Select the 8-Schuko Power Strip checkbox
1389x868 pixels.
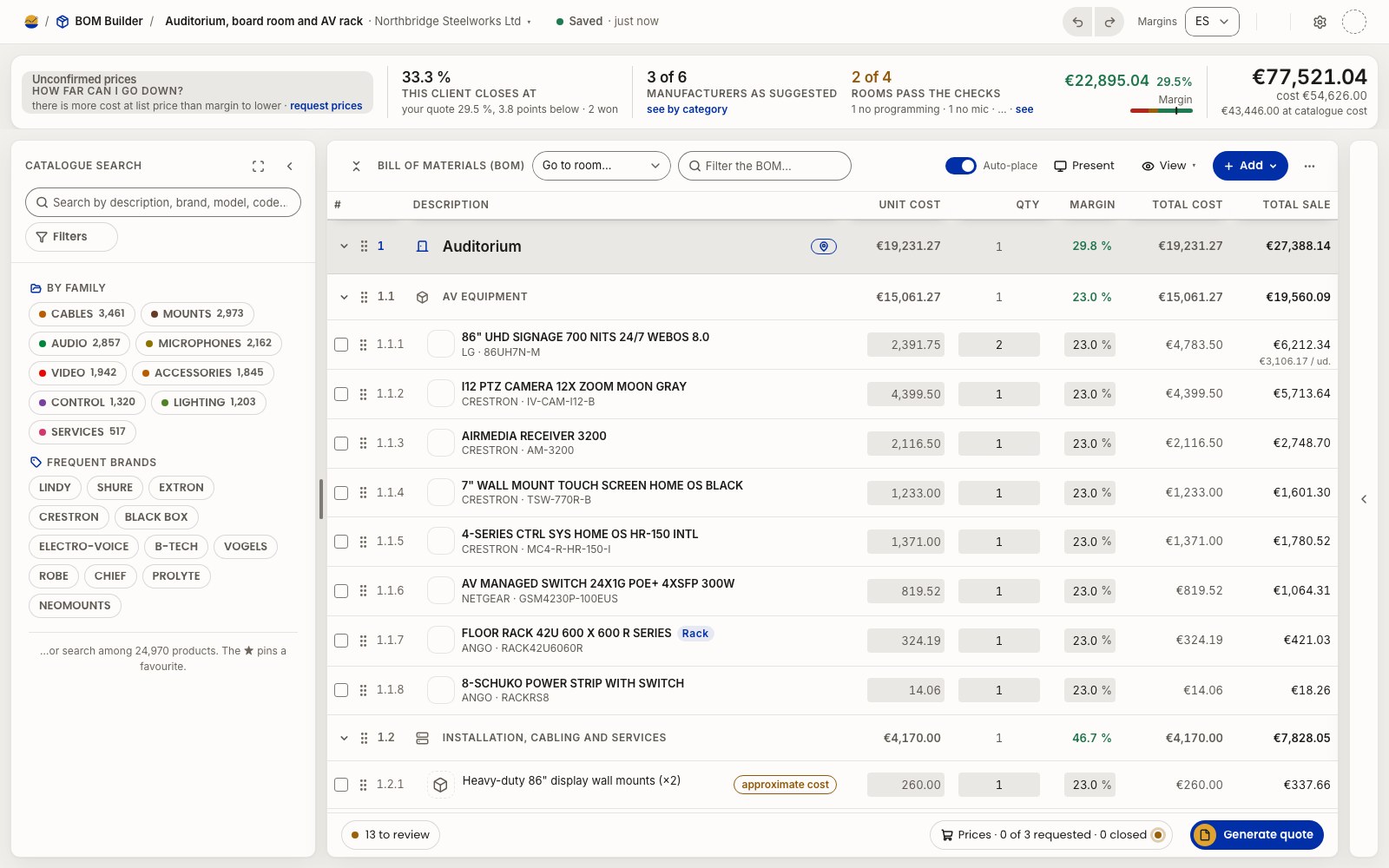341,690
